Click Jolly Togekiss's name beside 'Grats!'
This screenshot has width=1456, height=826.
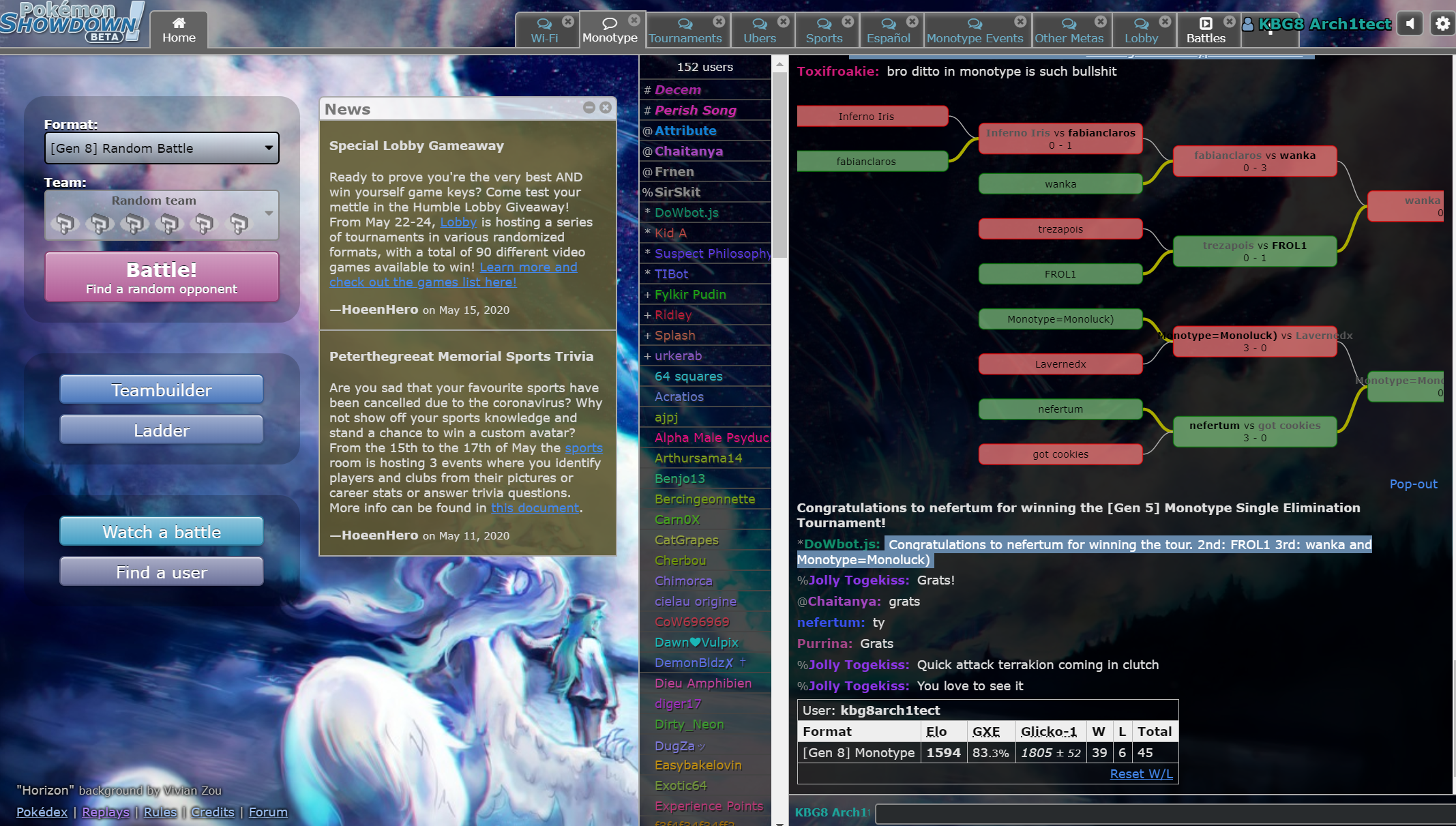859,580
